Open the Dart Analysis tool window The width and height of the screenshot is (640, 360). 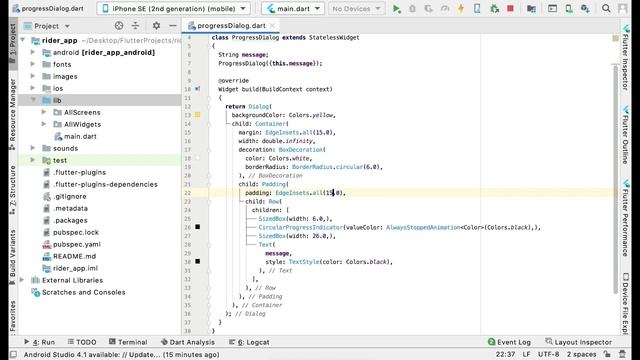(x=188, y=342)
